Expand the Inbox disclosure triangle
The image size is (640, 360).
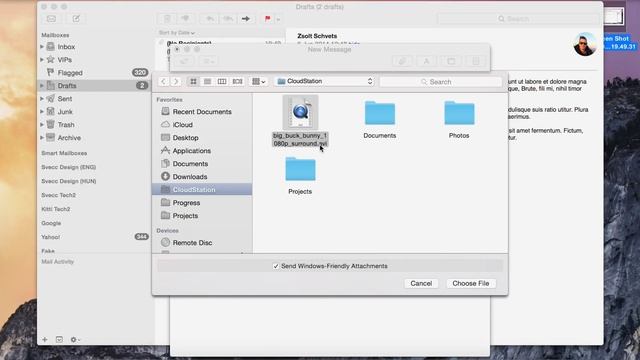pos(42,47)
